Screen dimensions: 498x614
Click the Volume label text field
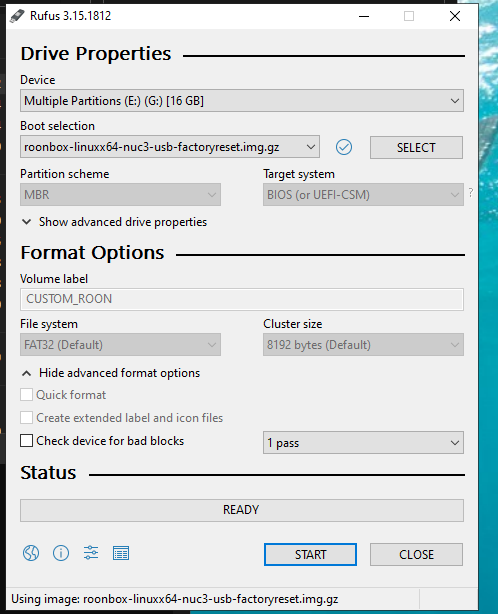point(242,300)
